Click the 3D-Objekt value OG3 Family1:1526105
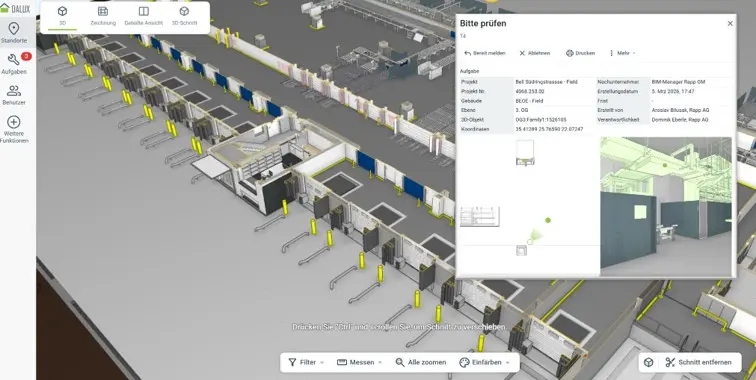The height and width of the screenshot is (380, 756). click(541, 120)
